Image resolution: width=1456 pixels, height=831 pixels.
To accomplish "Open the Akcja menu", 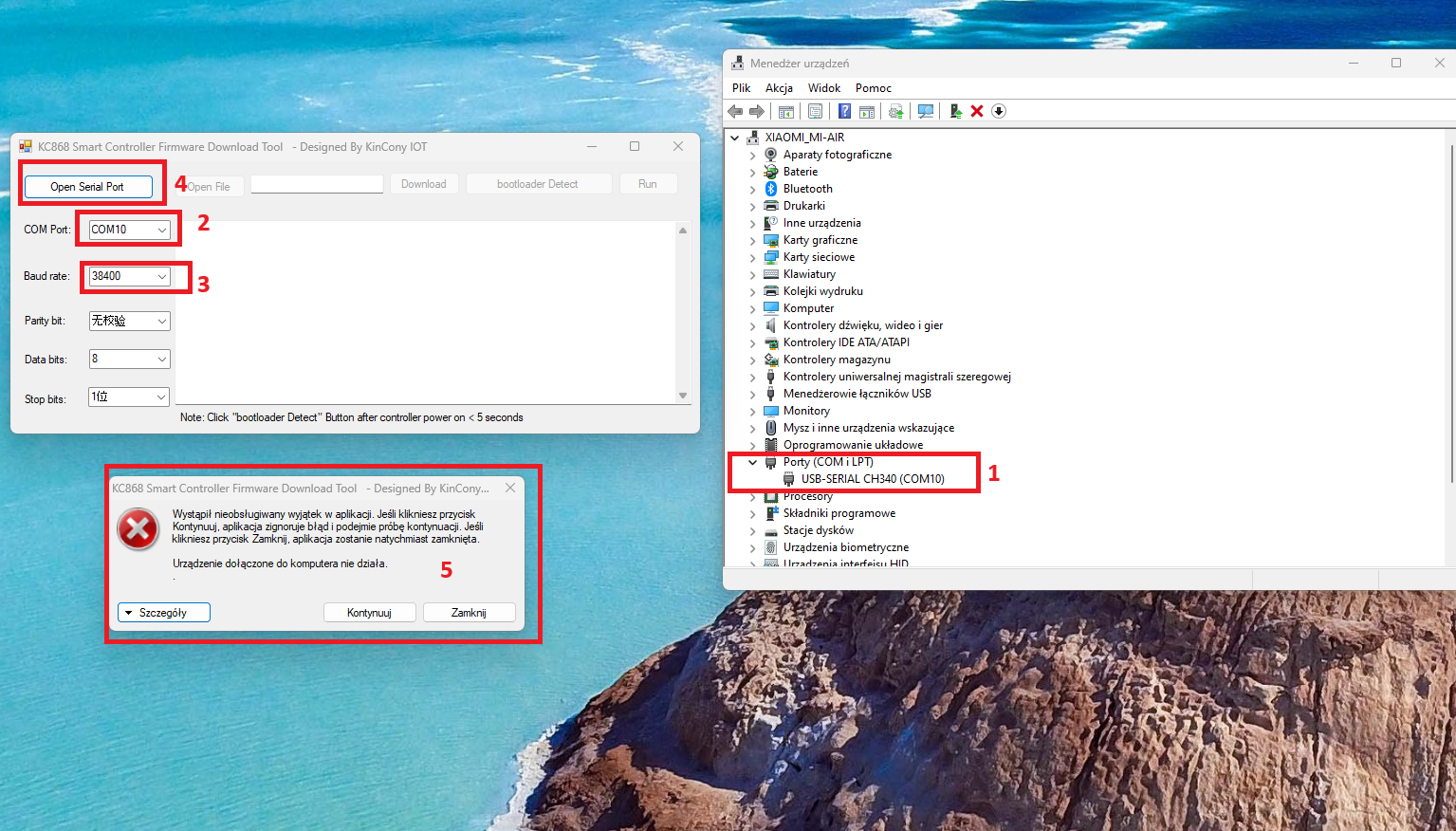I will pyautogui.click(x=779, y=88).
